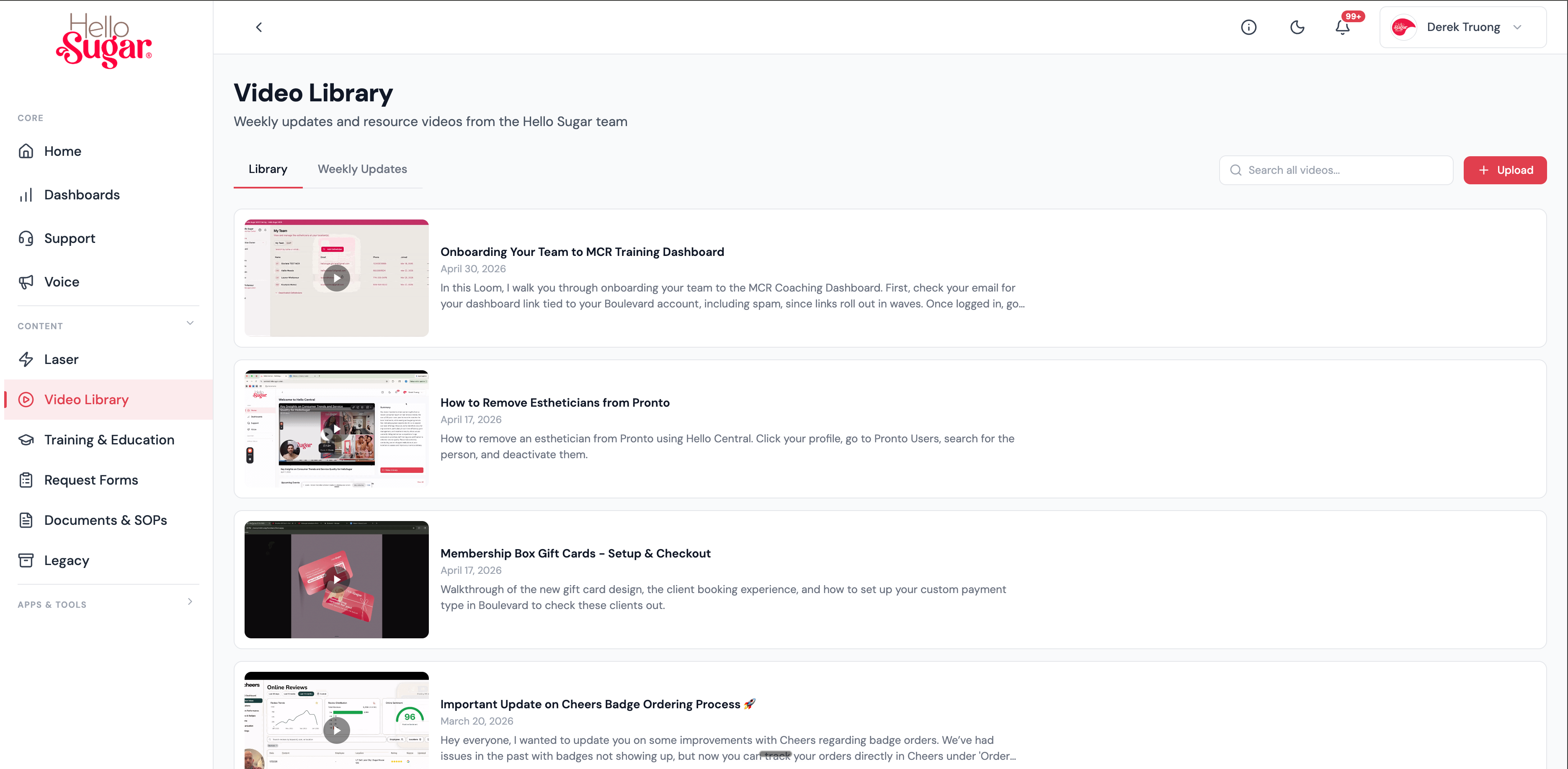This screenshot has width=1568, height=769.
Task: Expand the APPS & TOOLS section chevron
Action: click(190, 601)
